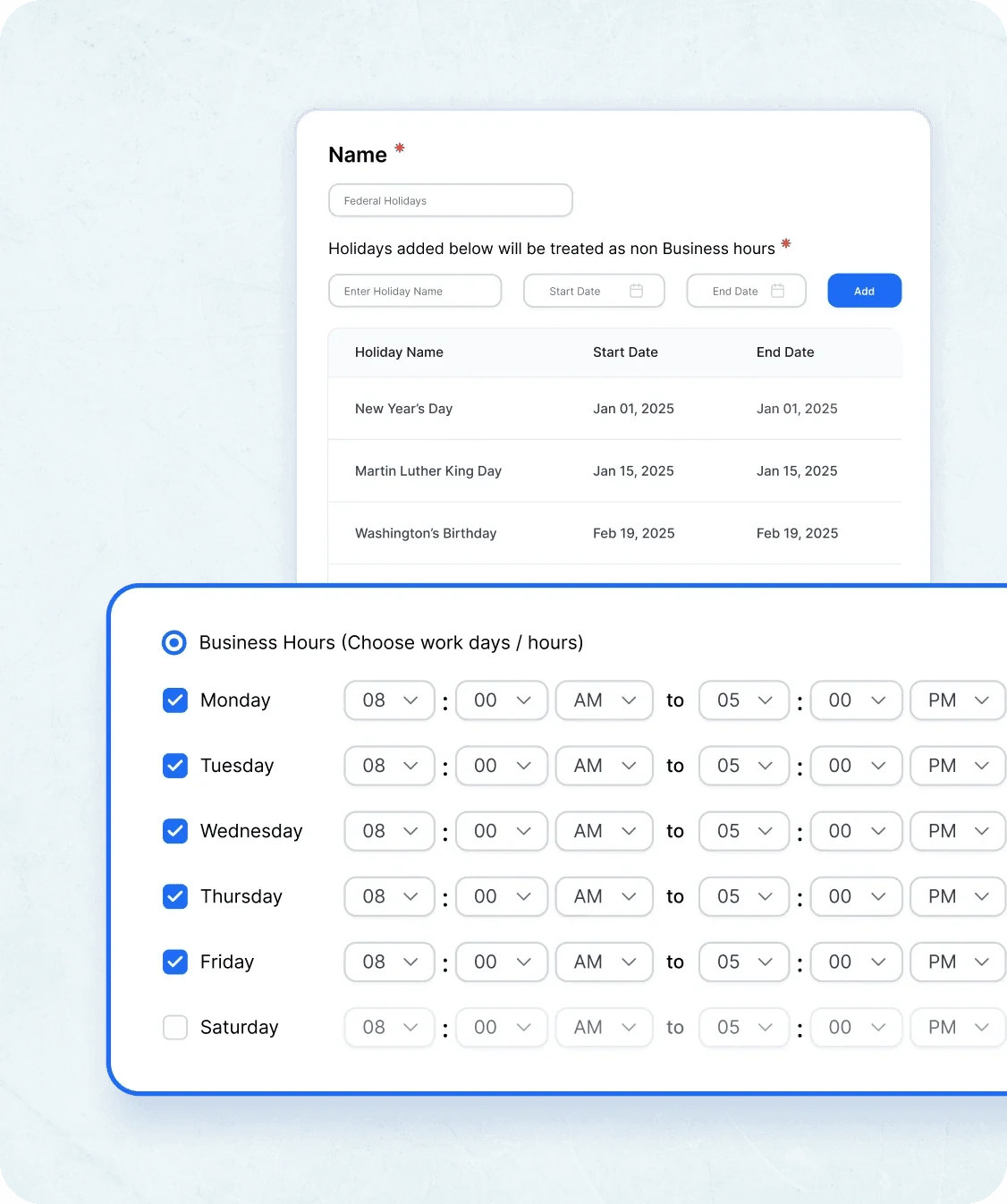Screen dimensions: 1007x1204
Task: Open Tuesday start minutes dropdown
Action: coord(502,766)
